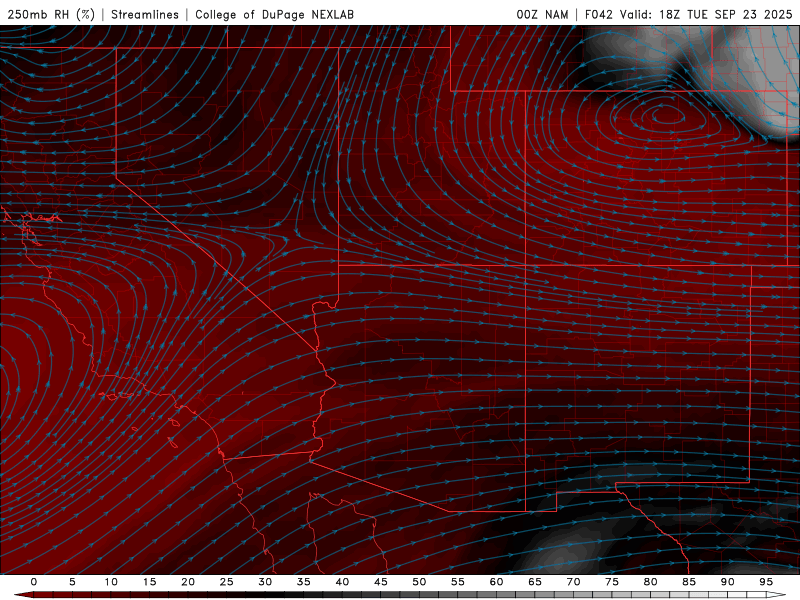Click the '250mb RH (%)' title text
800x600 pixels.
[x=51, y=14]
